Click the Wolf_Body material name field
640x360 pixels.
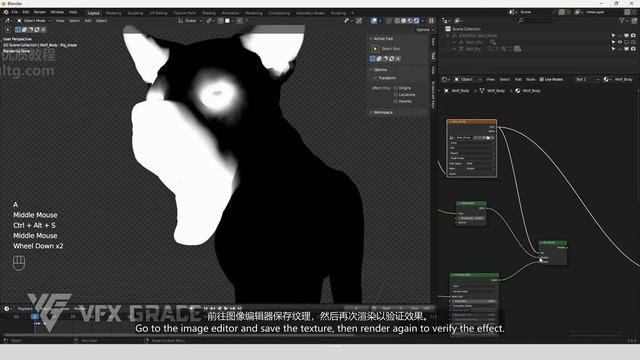point(624,80)
